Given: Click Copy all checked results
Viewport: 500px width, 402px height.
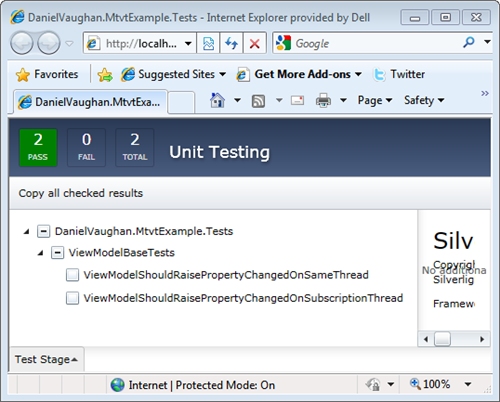Looking at the screenshot, I should point(81,193).
